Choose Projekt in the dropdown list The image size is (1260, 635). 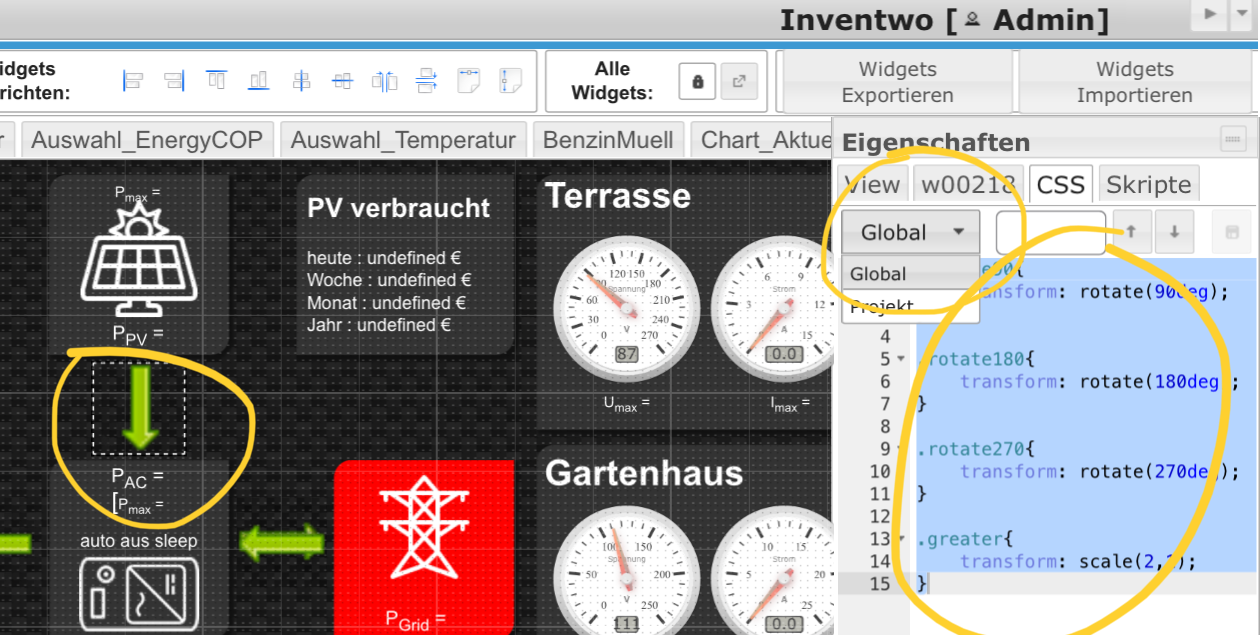[910, 306]
